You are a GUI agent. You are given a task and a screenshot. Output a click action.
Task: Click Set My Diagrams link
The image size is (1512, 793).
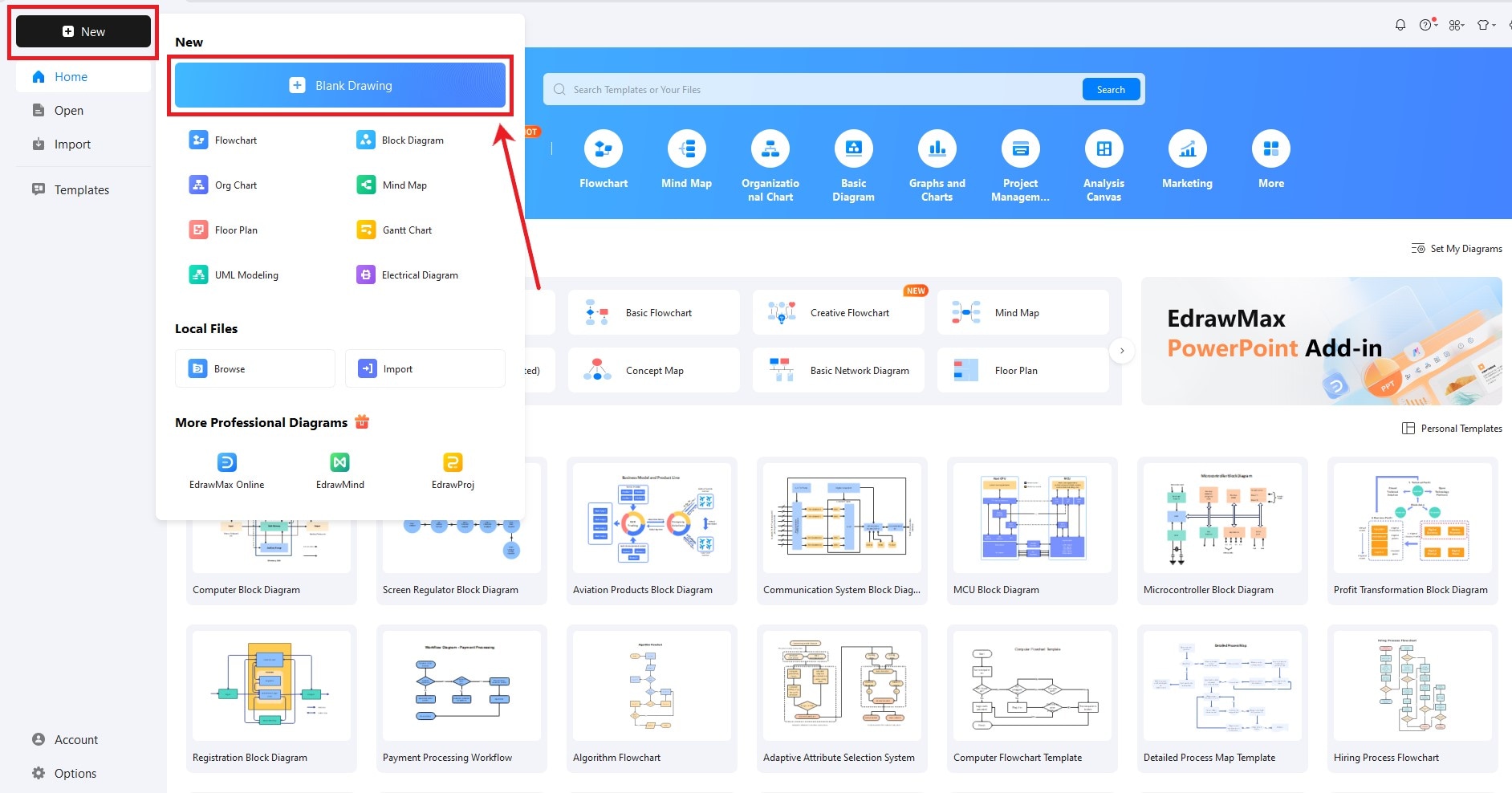[x=1457, y=249]
